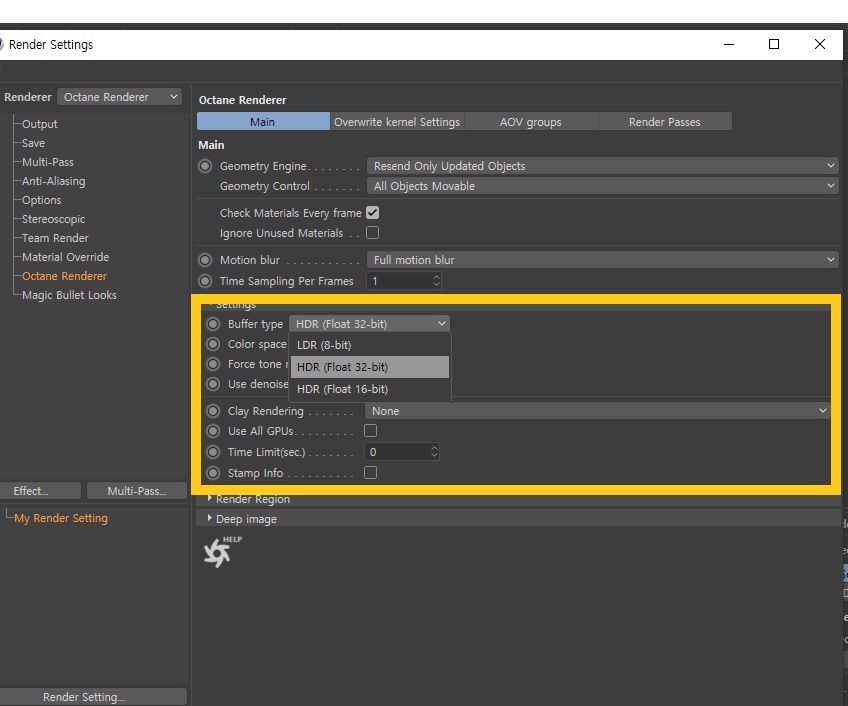Select Output in settings tree
Image resolution: width=848 pixels, height=706 pixels.
(39, 124)
